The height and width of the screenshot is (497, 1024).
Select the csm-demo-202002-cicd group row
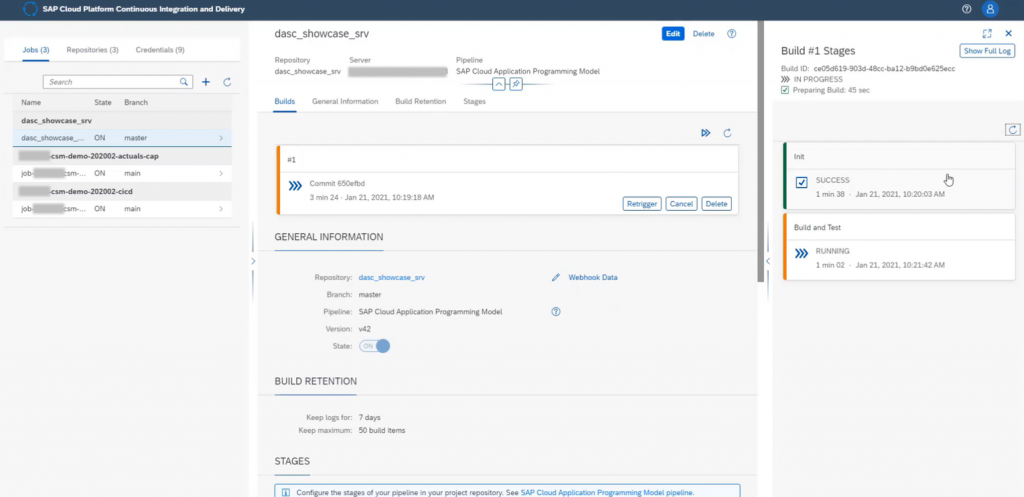click(x=122, y=191)
